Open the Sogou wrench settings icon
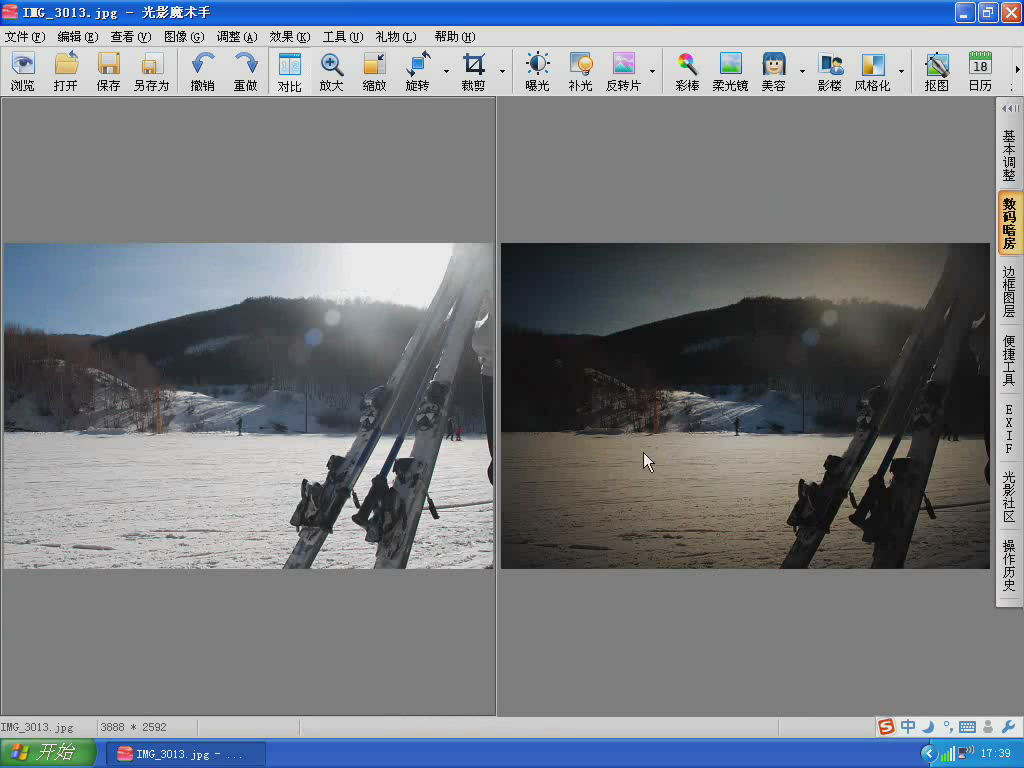This screenshot has width=1024, height=768. [1008, 726]
